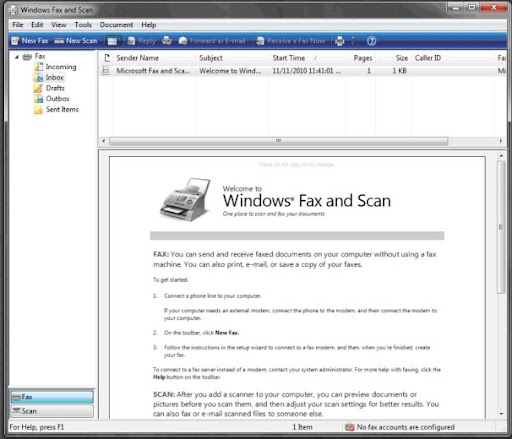This screenshot has height=439, width=512.
Task: Open the Document menu
Action: point(116,25)
